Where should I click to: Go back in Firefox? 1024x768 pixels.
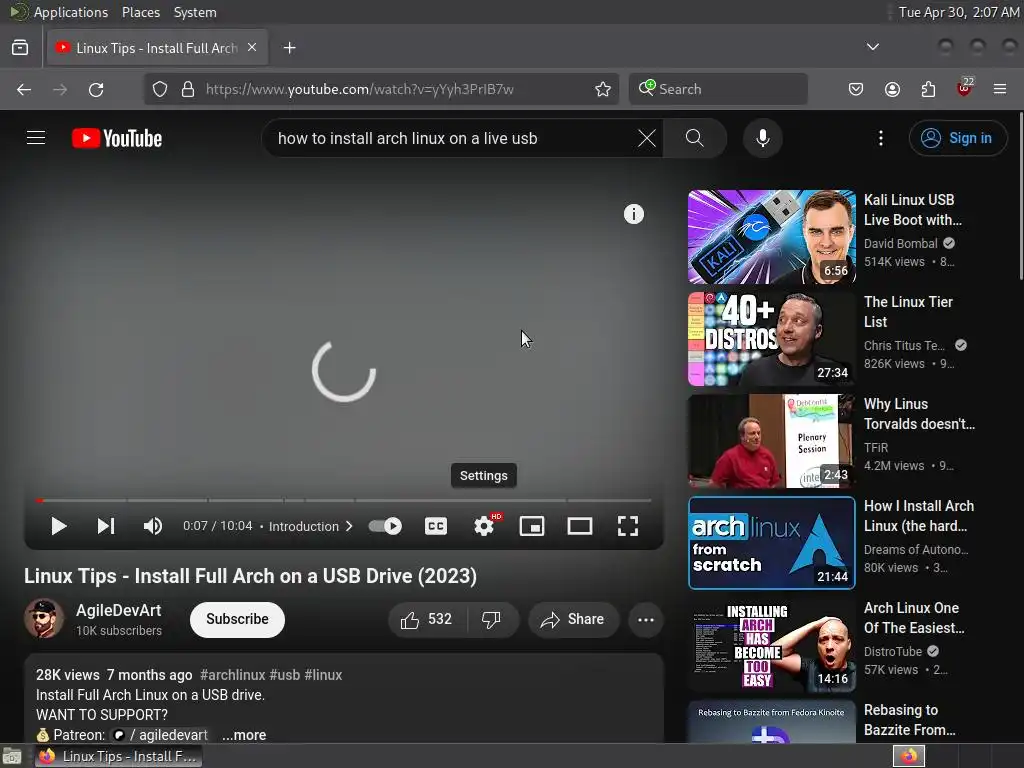pos(24,89)
